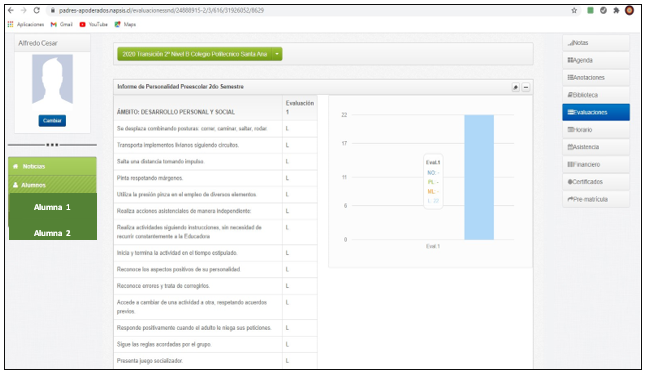Screen dimensions: 646x375
Task: Select Alumna 2 in the sidebar
Action: pyautogui.click(x=52, y=233)
